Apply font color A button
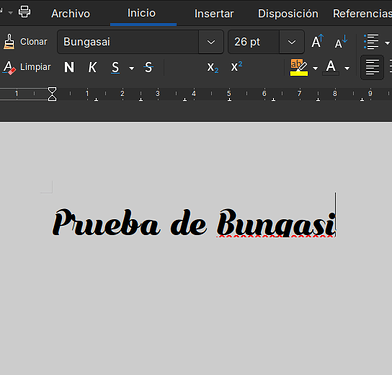Image resolution: width=392 pixels, height=375 pixels. click(x=331, y=67)
